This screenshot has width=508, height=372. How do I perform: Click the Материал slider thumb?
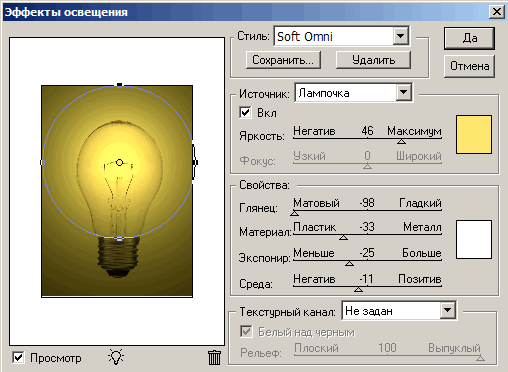click(343, 237)
